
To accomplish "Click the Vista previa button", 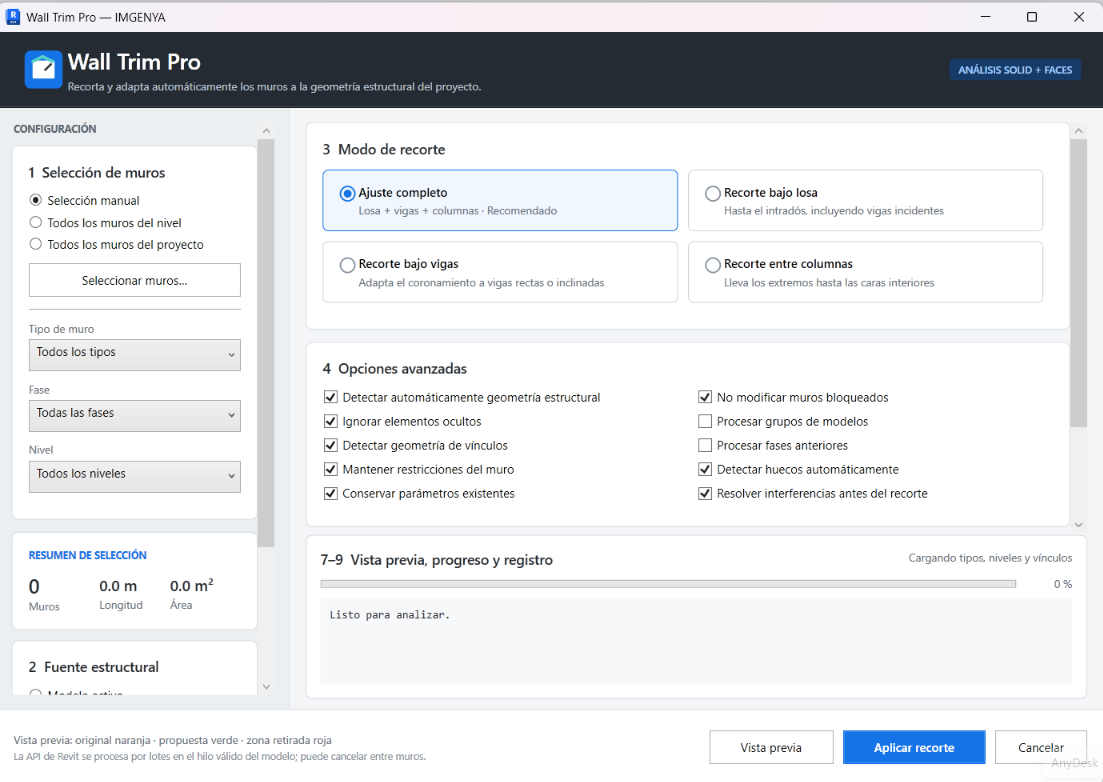I will (771, 748).
